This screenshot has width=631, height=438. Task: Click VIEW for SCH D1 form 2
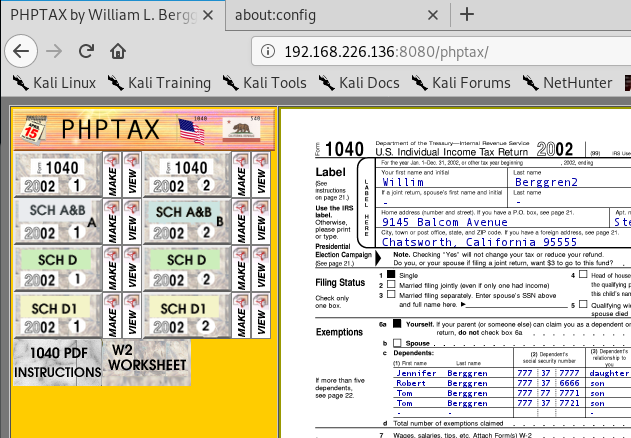[x=261, y=315]
